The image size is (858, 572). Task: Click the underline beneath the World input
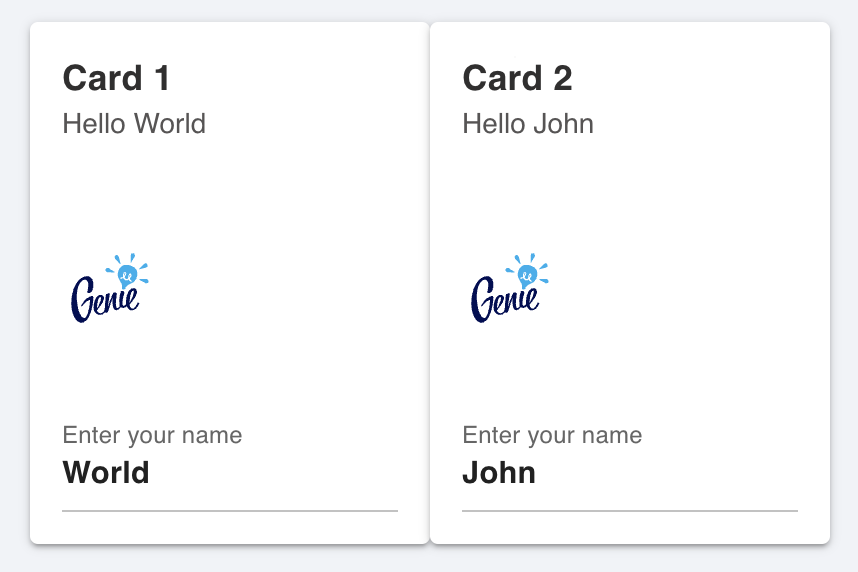(x=230, y=511)
